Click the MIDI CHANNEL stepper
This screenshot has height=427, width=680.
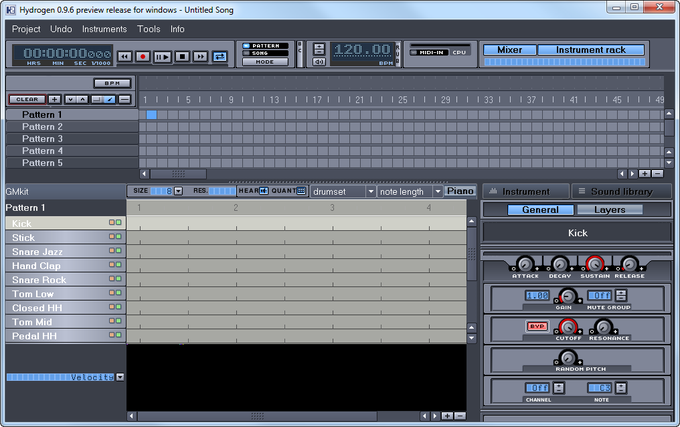[559, 388]
